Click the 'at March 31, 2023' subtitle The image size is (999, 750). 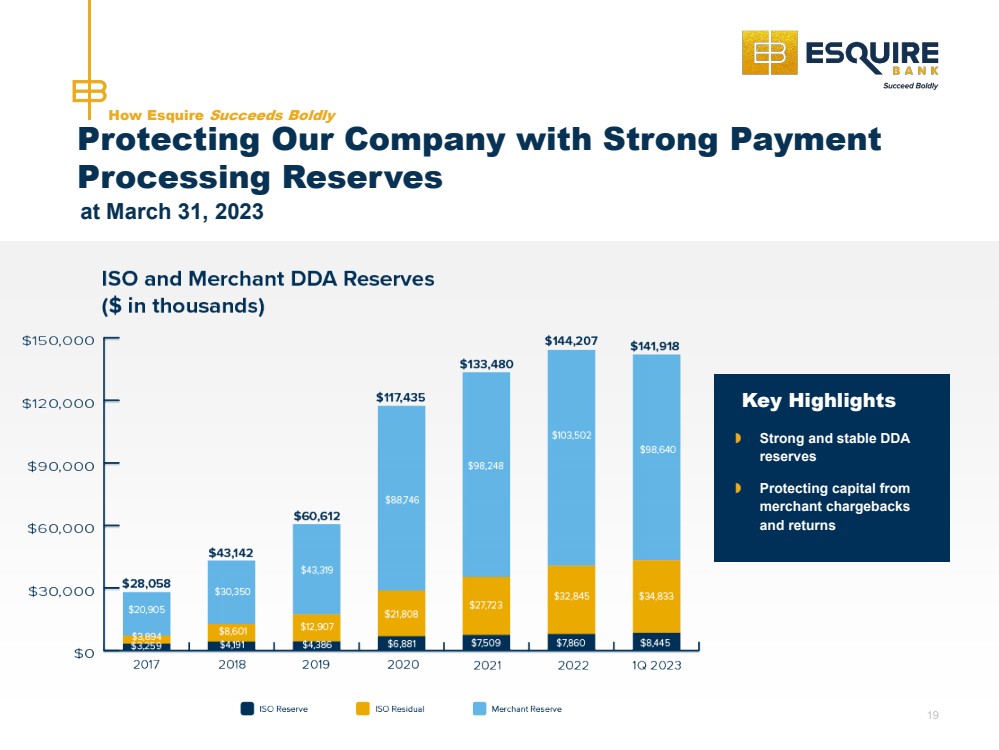pyautogui.click(x=172, y=212)
